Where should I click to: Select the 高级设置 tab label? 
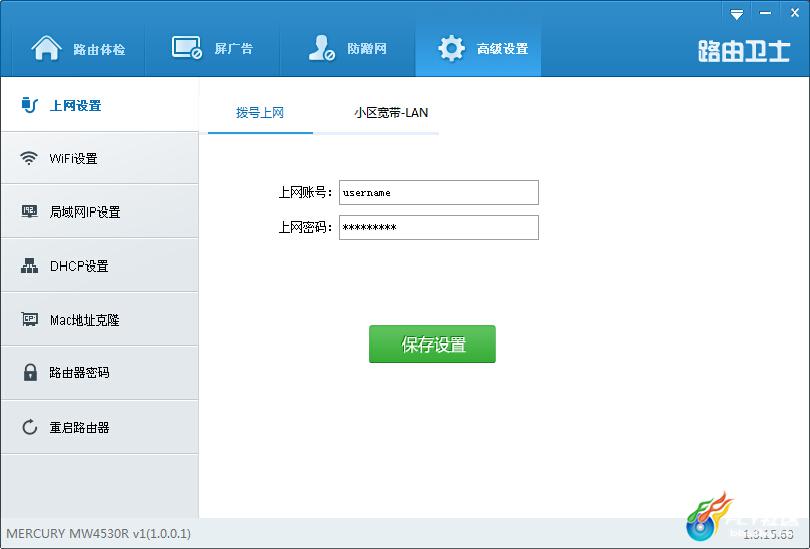503,49
